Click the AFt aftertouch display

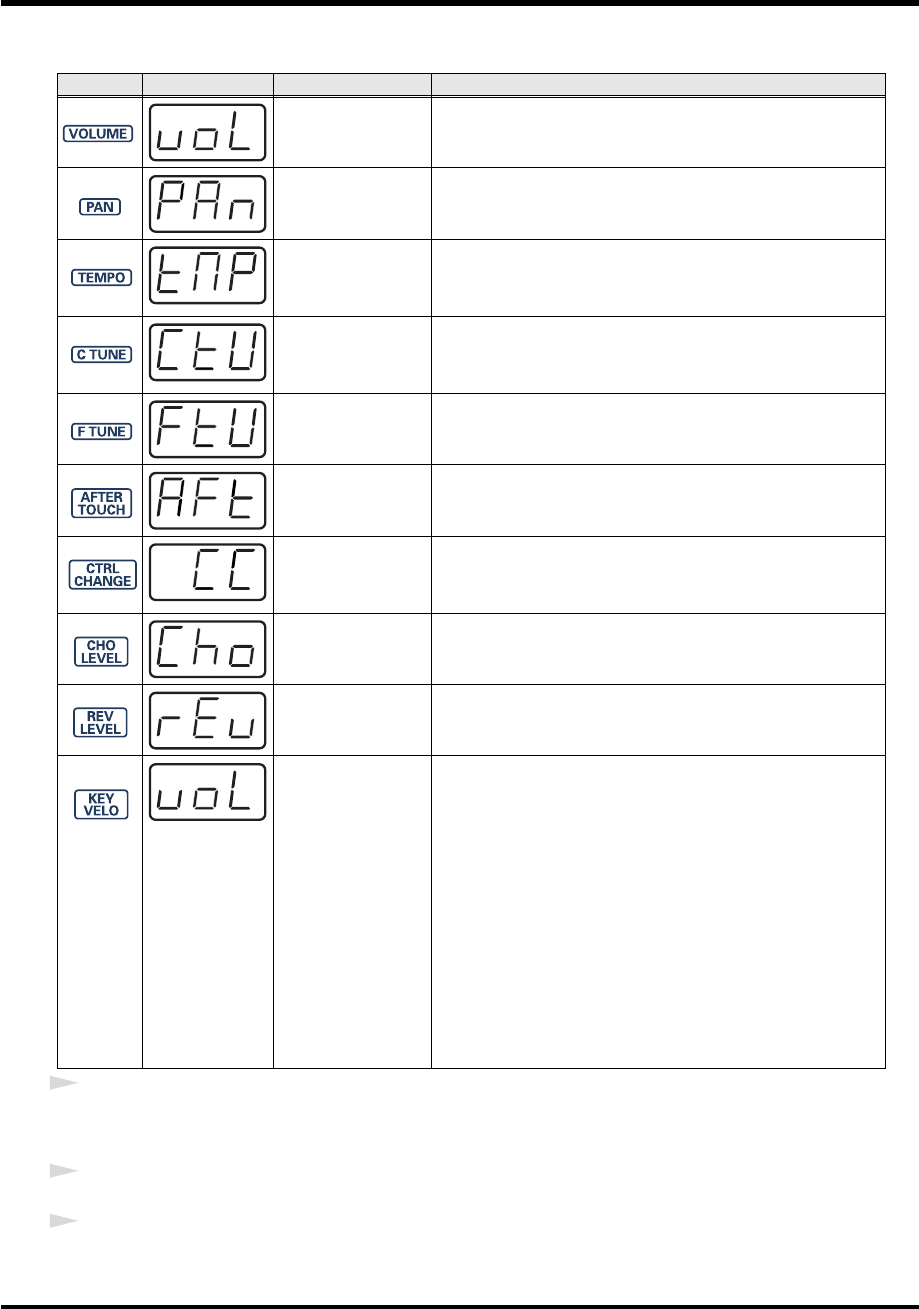[208, 502]
